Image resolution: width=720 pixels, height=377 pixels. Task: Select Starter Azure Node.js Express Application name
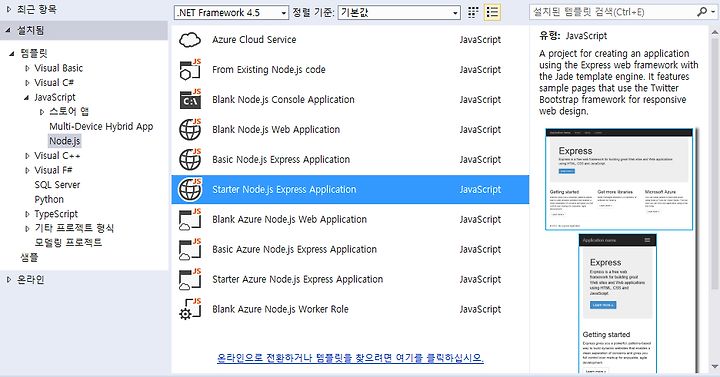click(298, 279)
